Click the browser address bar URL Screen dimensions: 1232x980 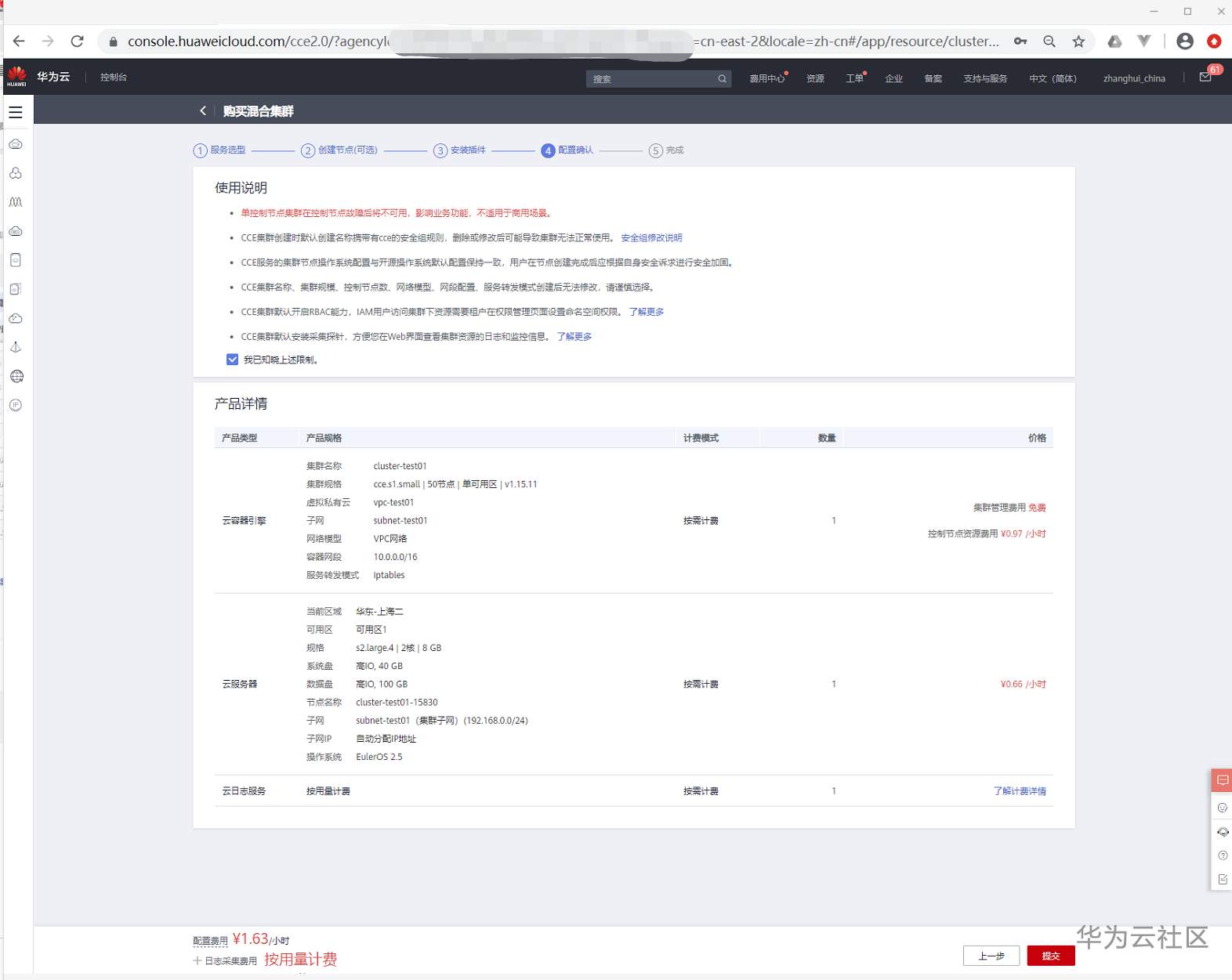[563, 42]
